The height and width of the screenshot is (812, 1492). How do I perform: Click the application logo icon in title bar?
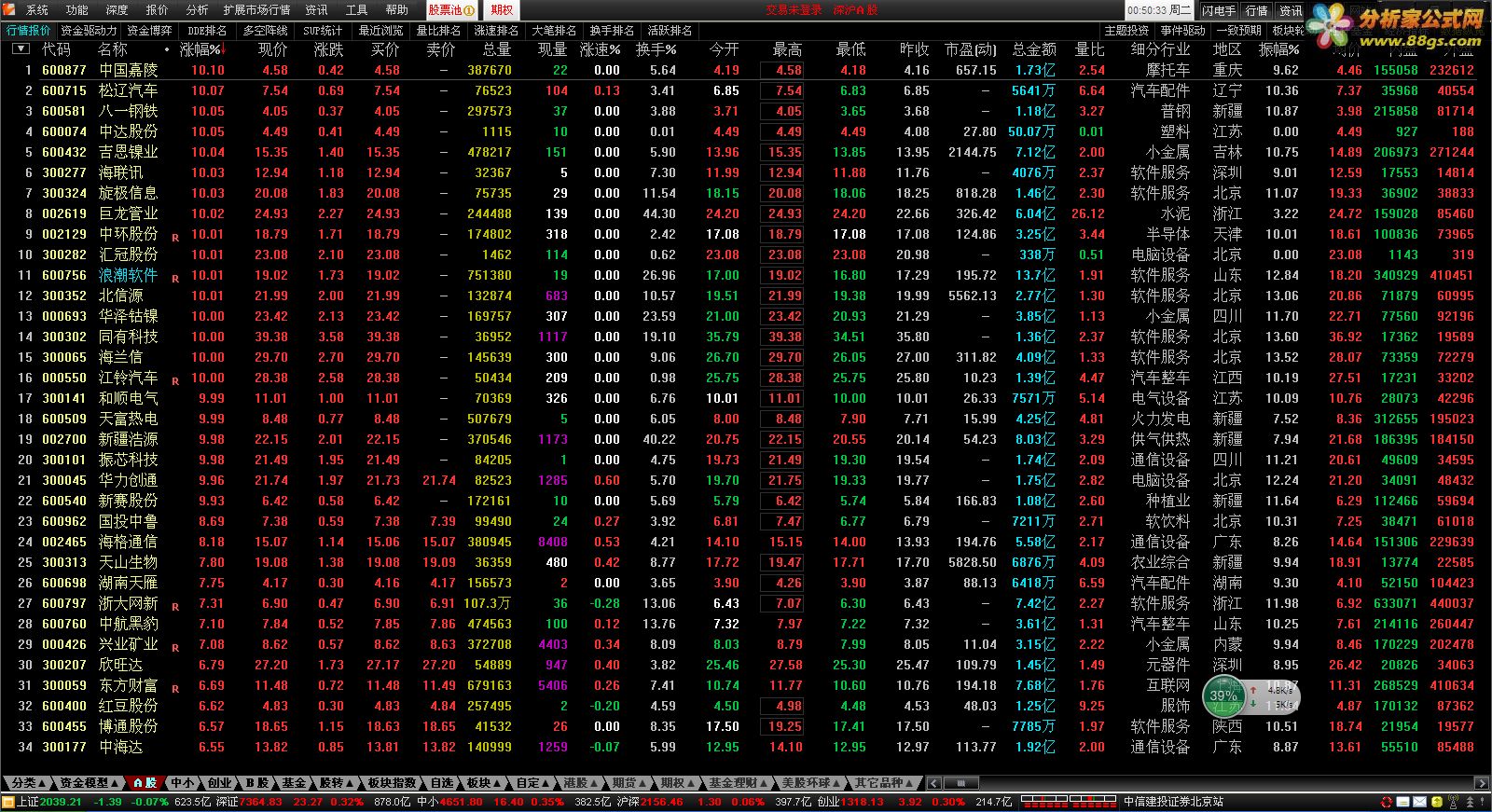8,9
